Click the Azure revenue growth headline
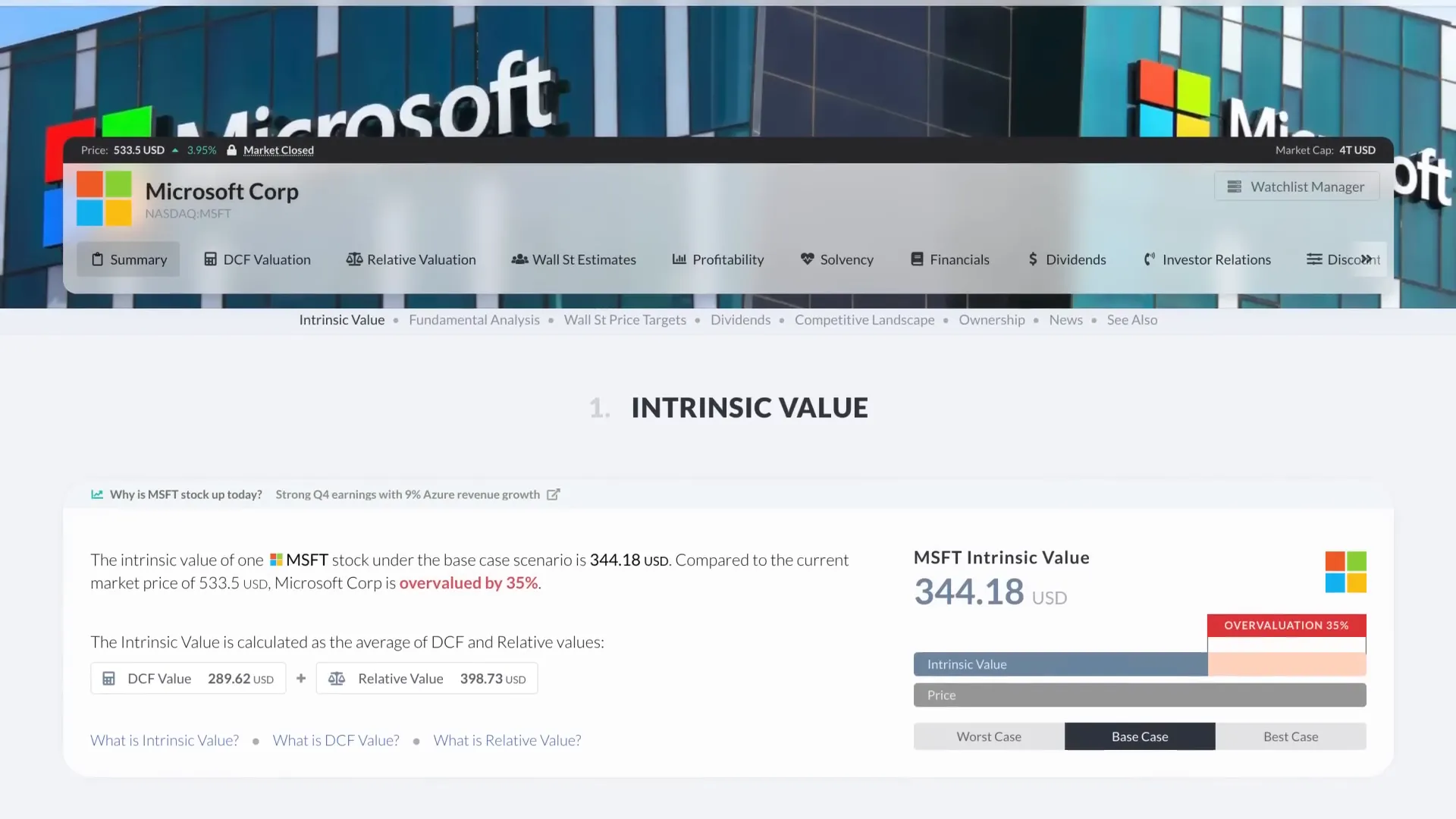1456x819 pixels. (408, 494)
